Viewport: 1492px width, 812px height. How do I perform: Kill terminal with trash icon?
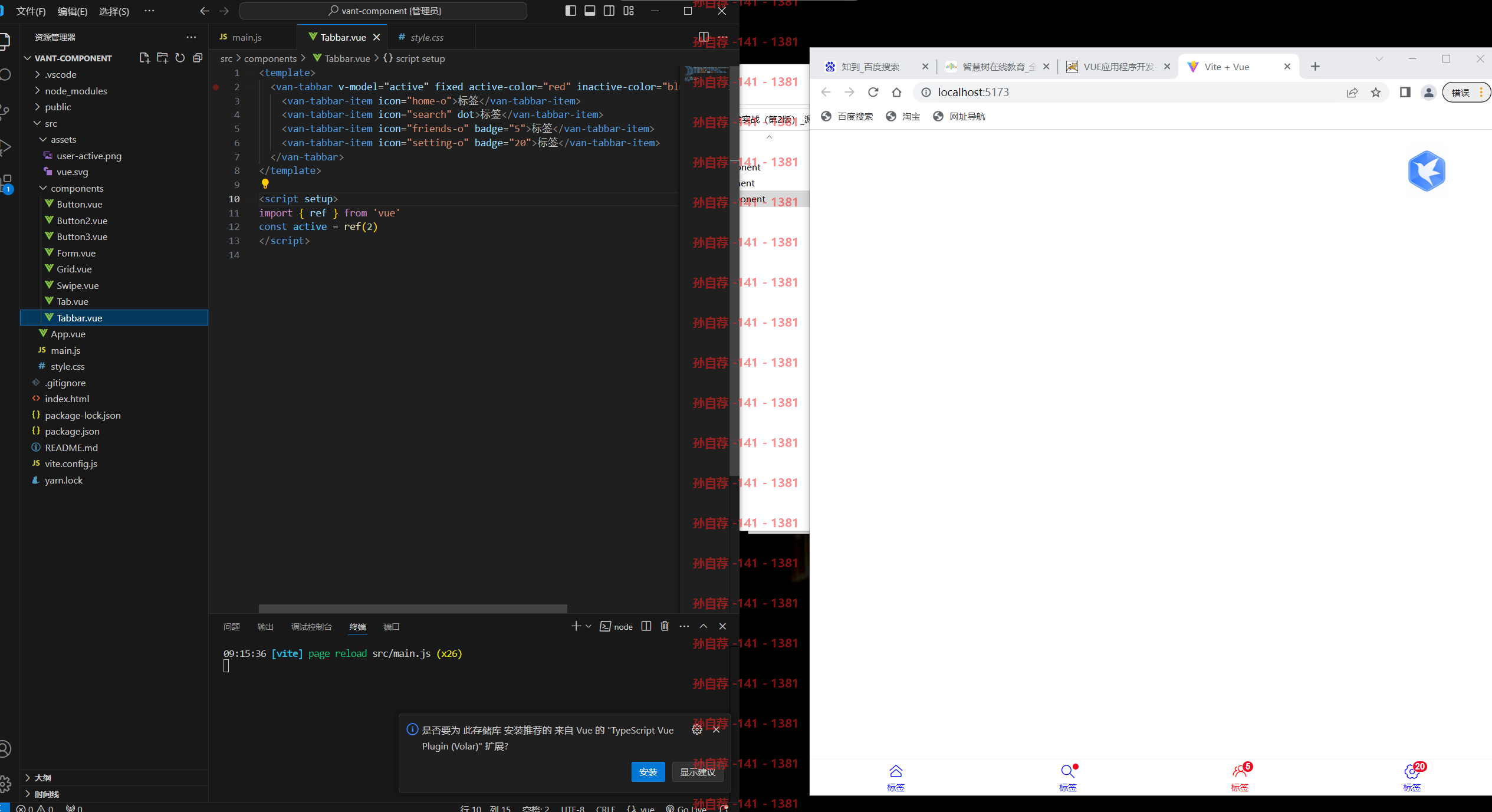(665, 626)
